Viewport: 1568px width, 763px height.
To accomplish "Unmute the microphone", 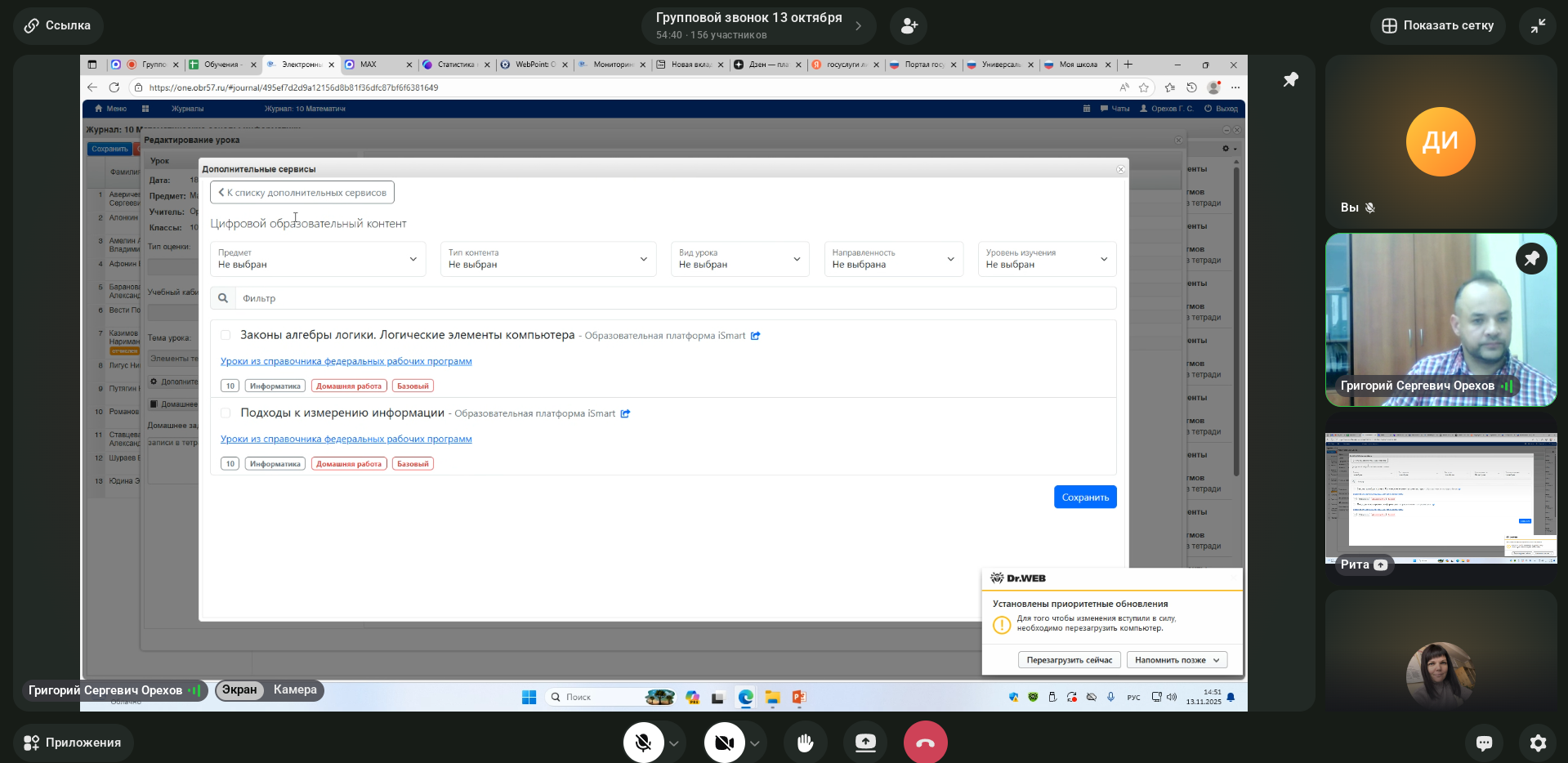I will (643, 742).
